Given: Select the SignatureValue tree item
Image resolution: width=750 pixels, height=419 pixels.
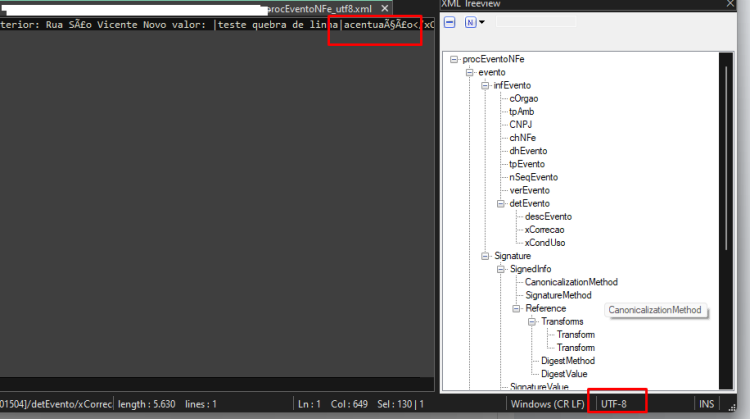Looking at the screenshot, I should 539,386.
